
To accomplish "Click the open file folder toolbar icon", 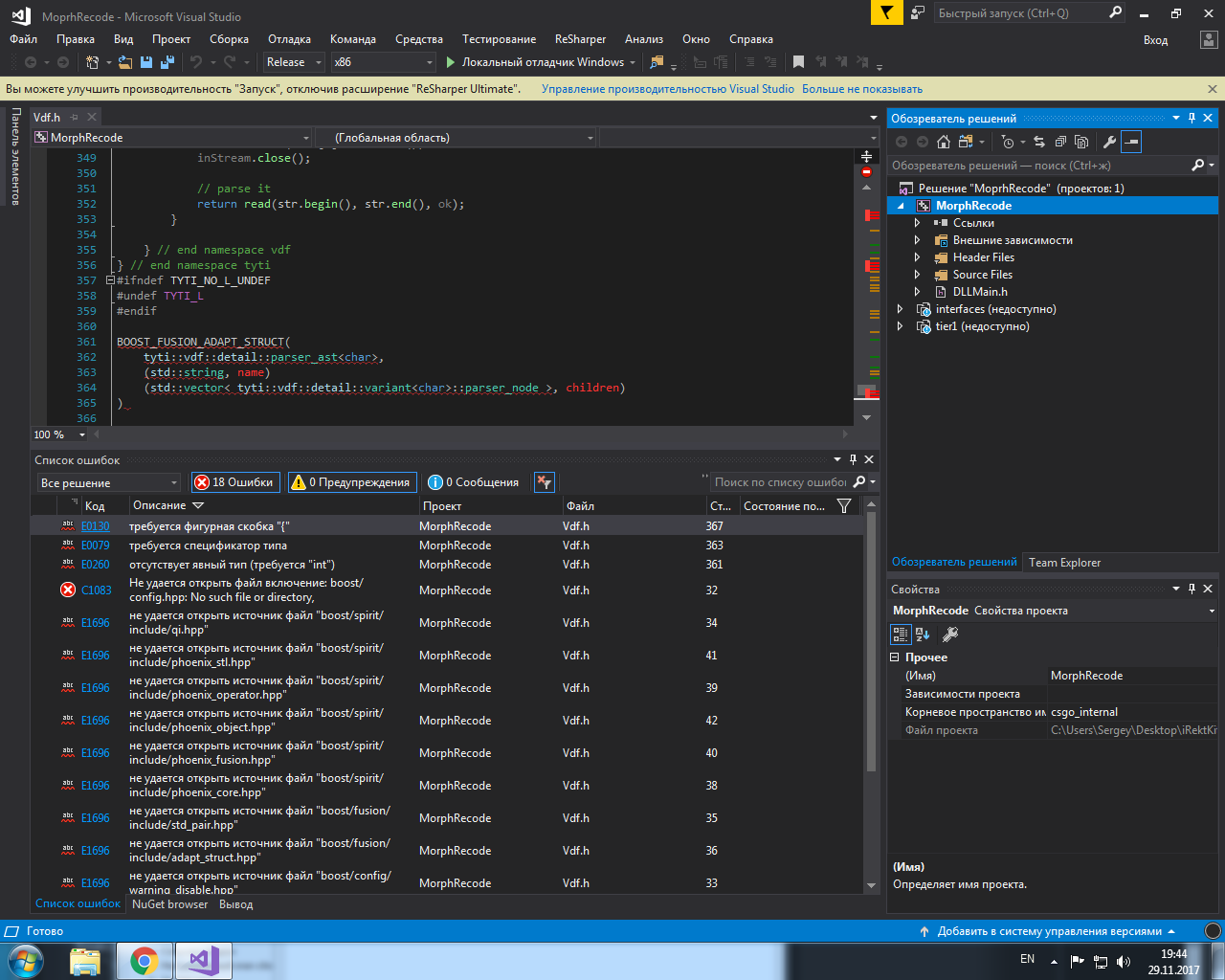I will (124, 62).
